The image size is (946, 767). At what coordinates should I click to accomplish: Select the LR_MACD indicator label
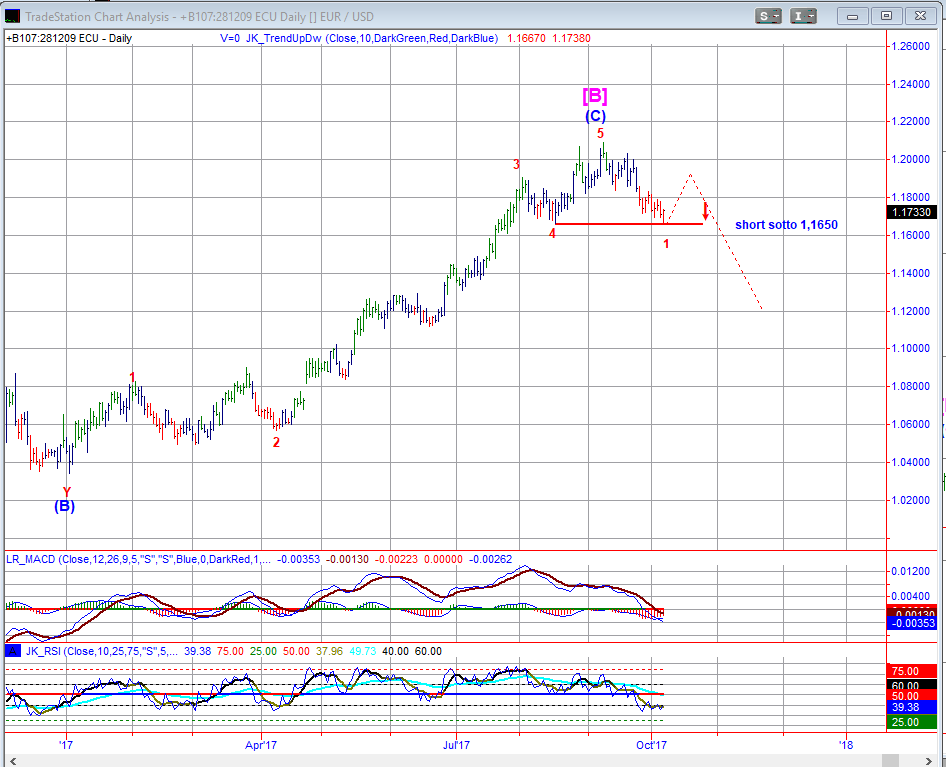click(138, 559)
